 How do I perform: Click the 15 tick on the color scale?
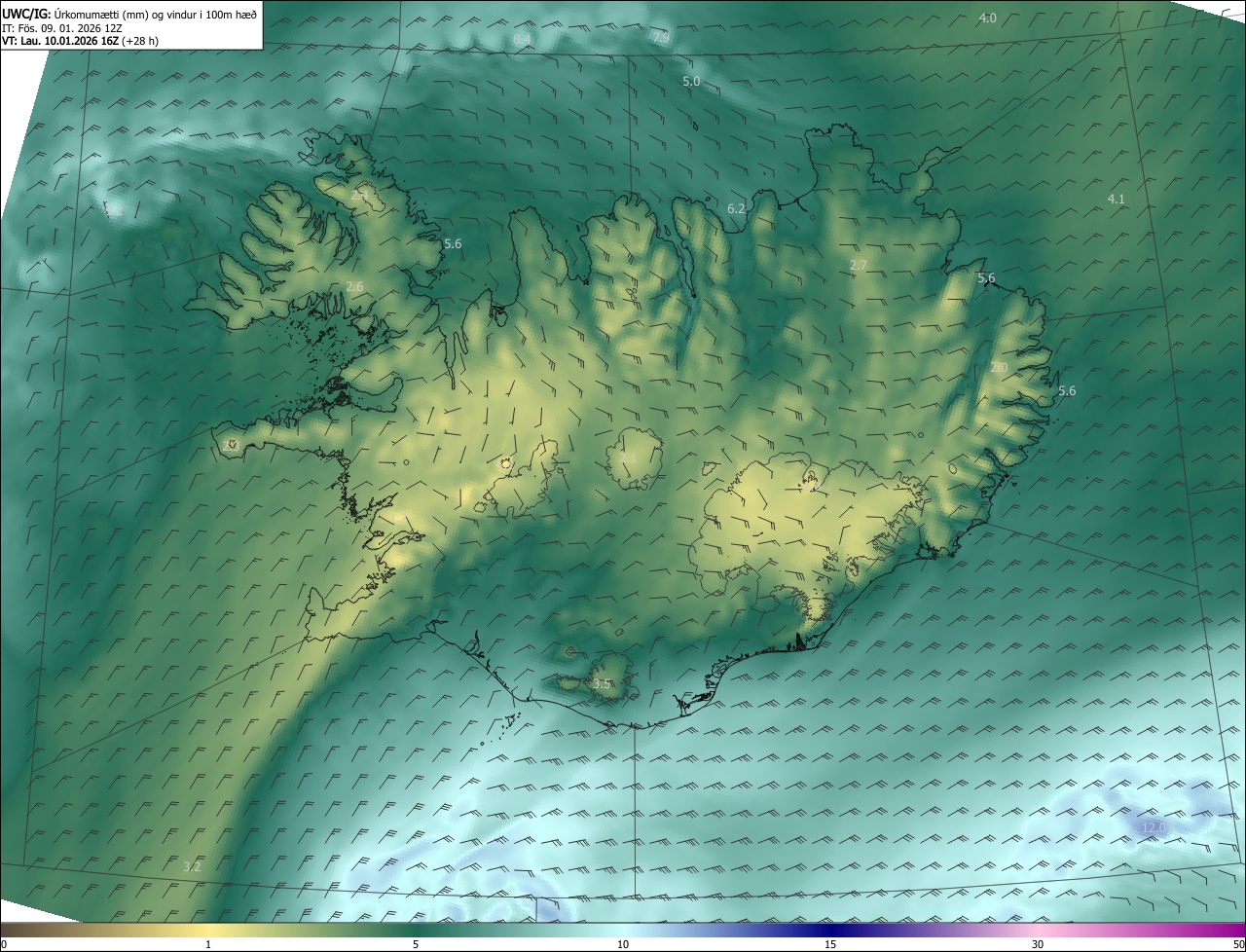(x=830, y=945)
